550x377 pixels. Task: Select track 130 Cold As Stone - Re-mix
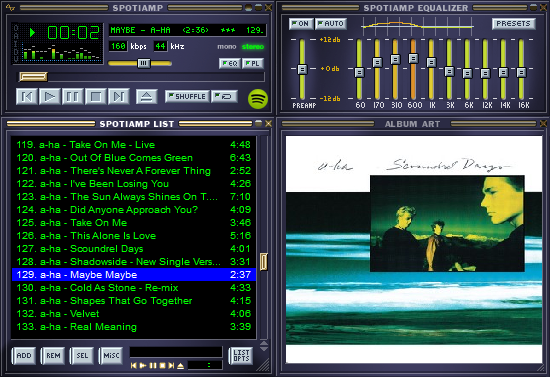134,288
